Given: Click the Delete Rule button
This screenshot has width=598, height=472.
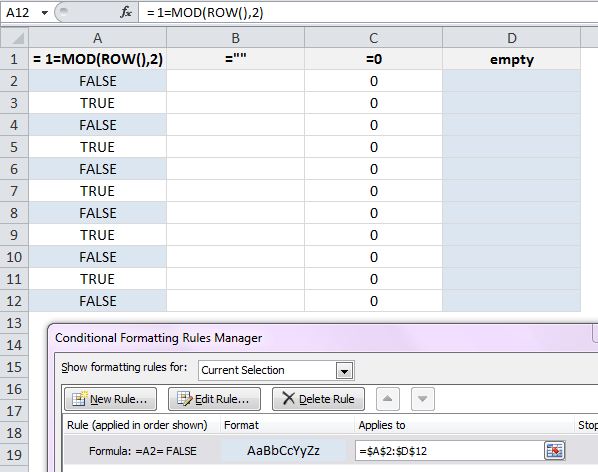Looking at the screenshot, I should (318, 399).
